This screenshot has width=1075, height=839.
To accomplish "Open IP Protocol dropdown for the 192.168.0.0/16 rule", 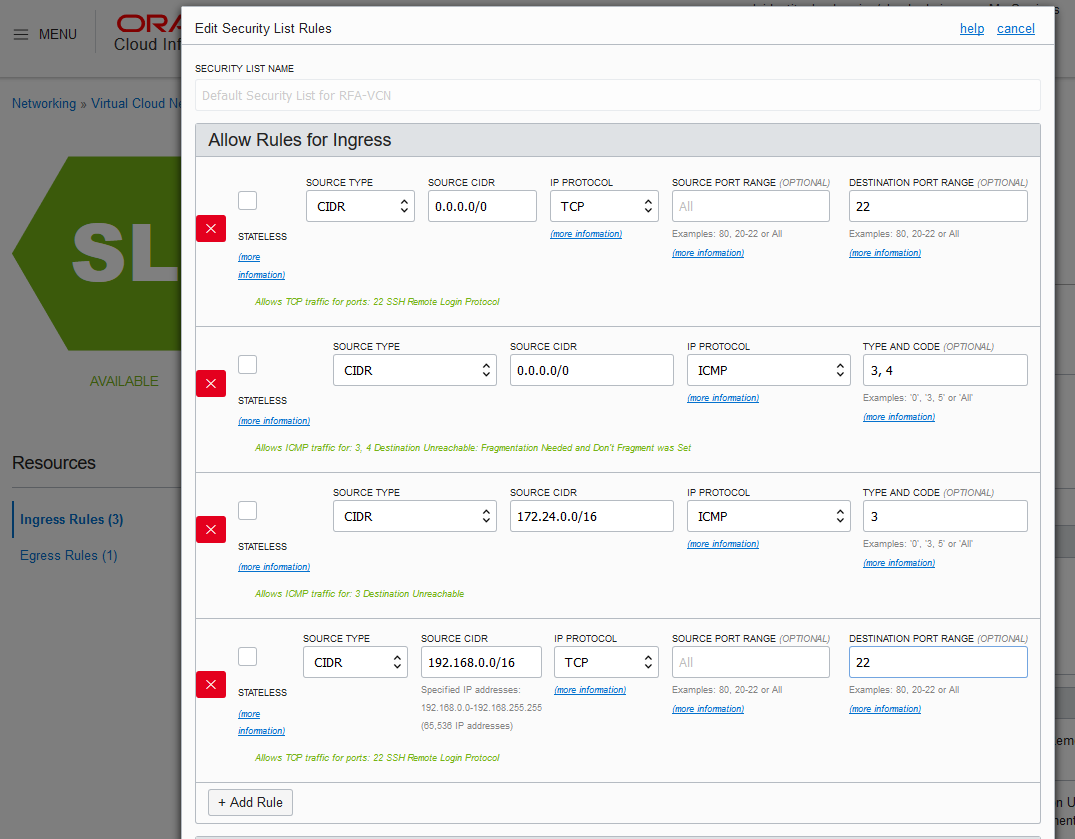I will click(x=606, y=662).
